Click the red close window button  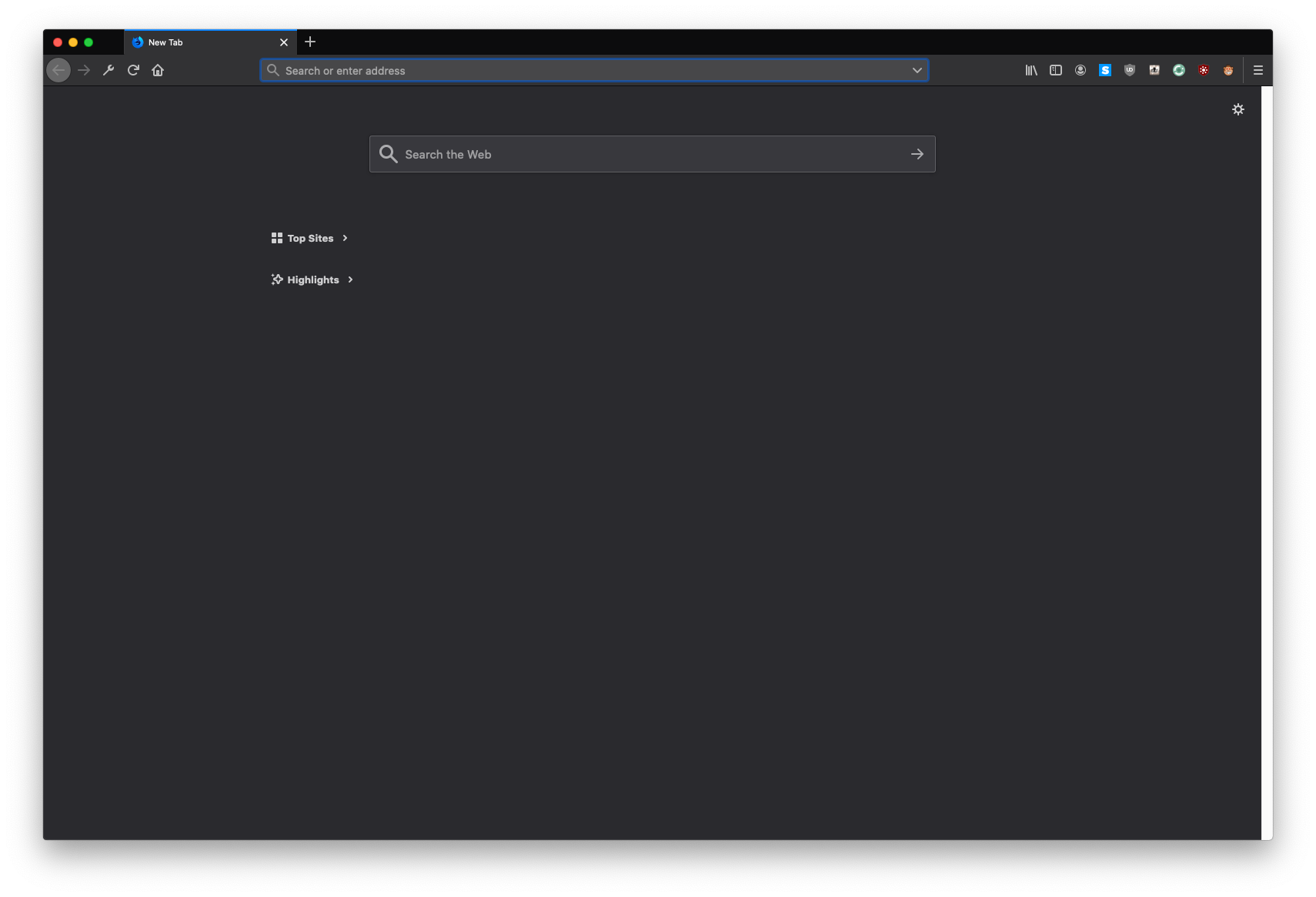(x=58, y=42)
